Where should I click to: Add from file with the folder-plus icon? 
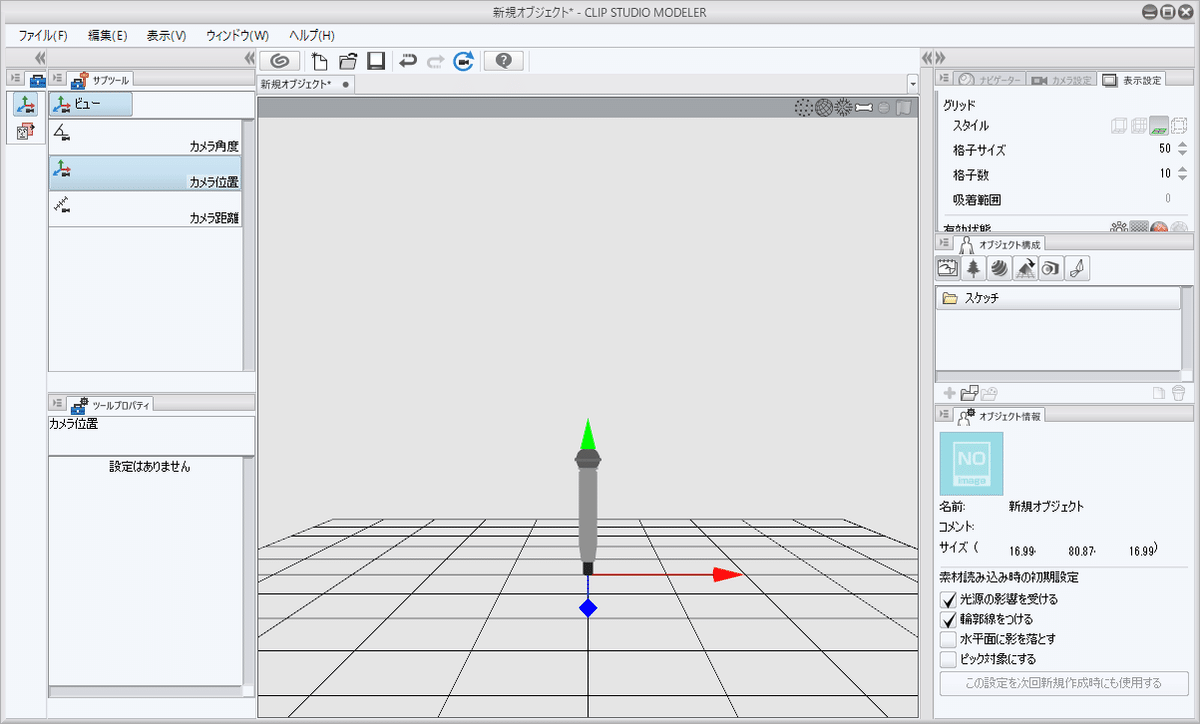point(969,393)
